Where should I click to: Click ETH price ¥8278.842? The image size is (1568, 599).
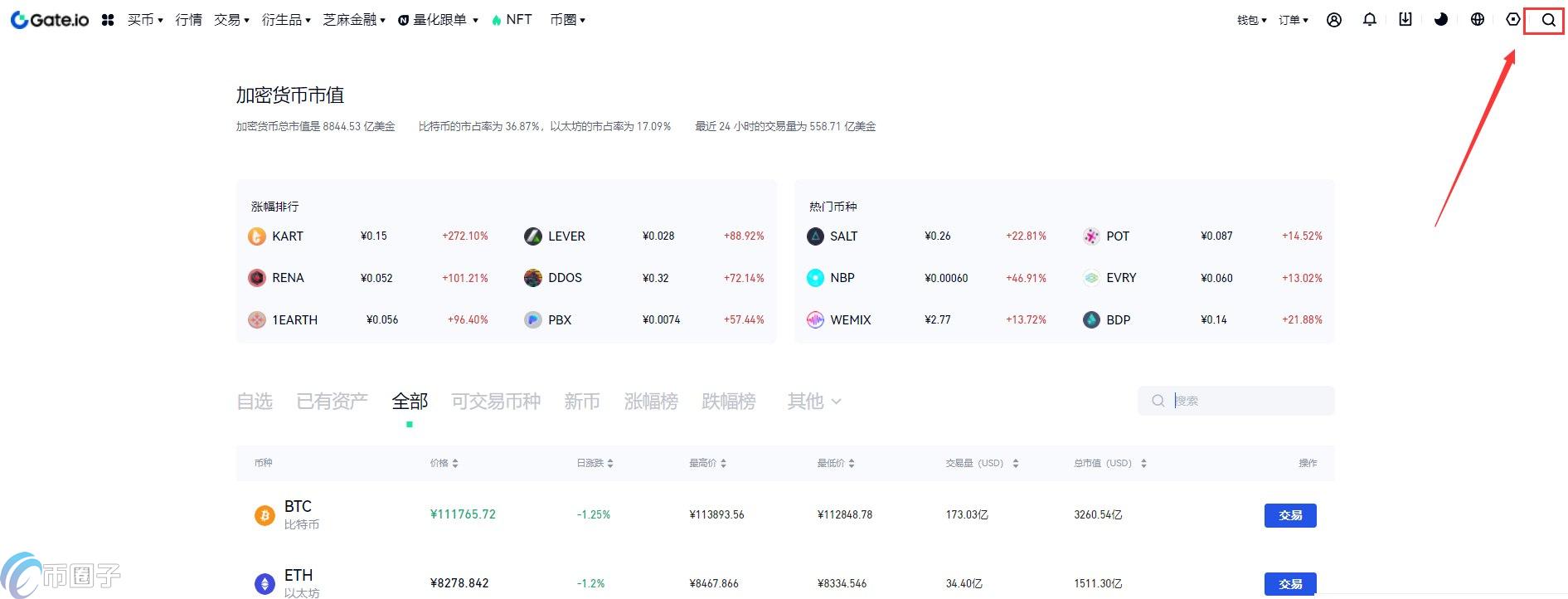[459, 583]
